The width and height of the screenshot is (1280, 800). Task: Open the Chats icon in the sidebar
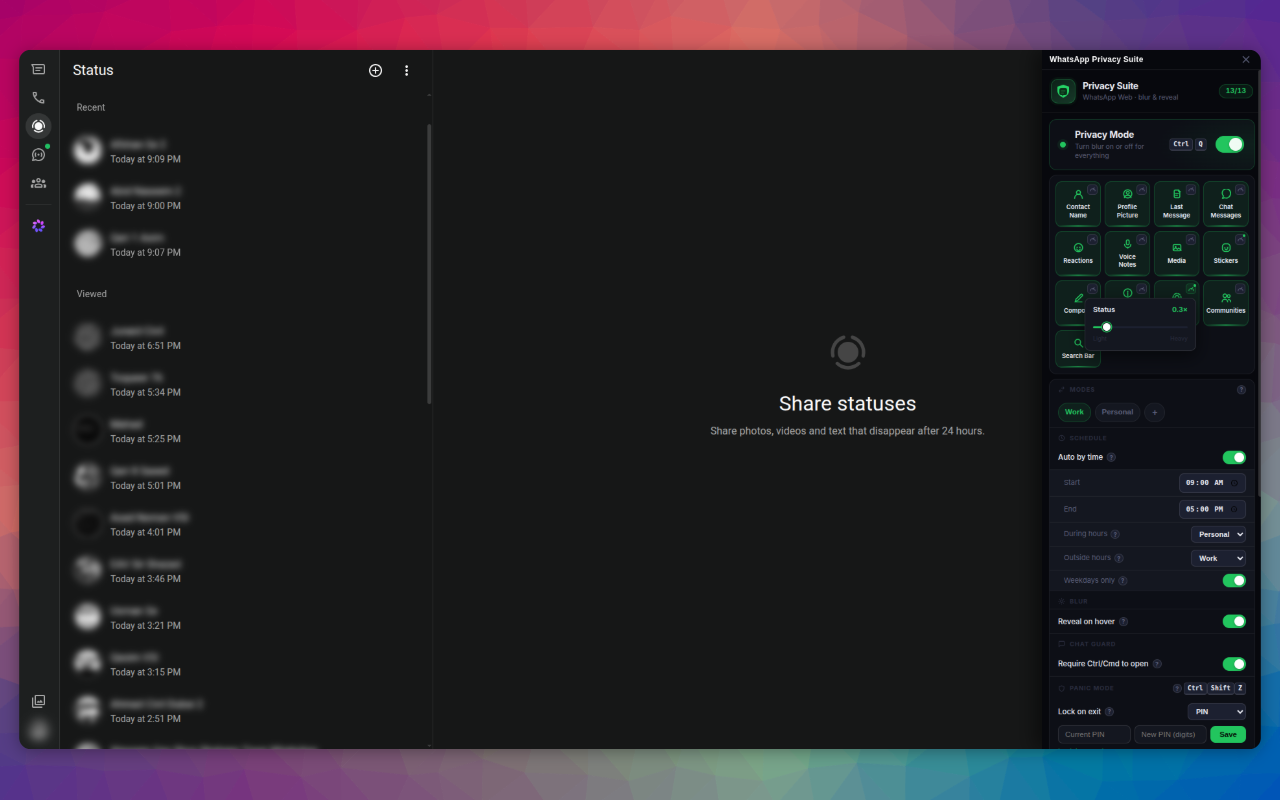coord(38,69)
